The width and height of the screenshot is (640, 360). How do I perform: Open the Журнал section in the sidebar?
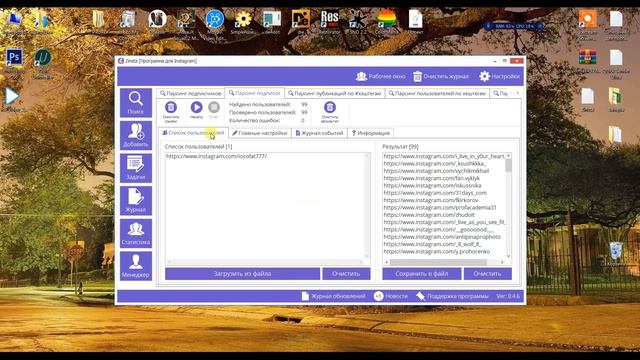pos(136,201)
